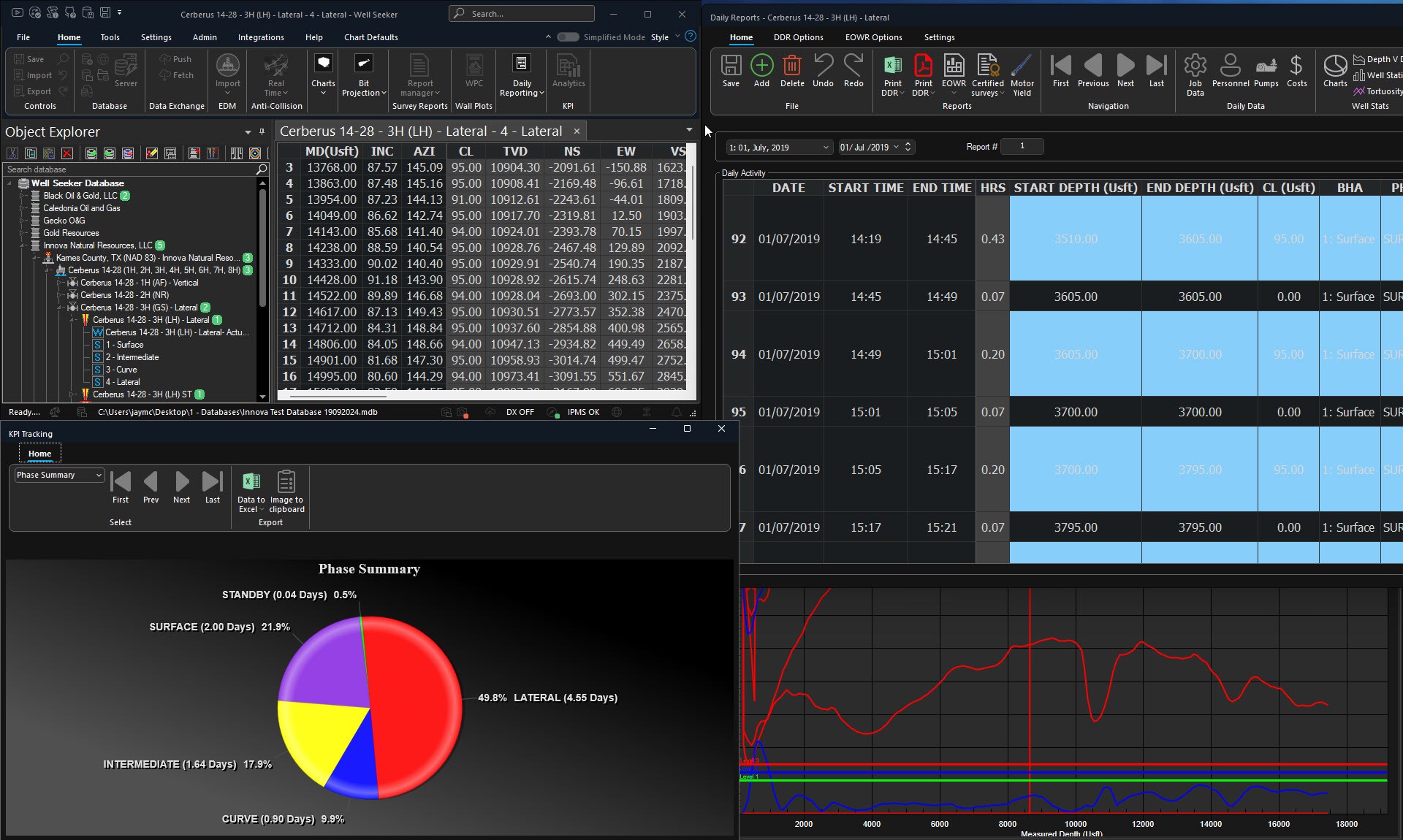
Task: Open the Integrations menu
Action: [261, 37]
